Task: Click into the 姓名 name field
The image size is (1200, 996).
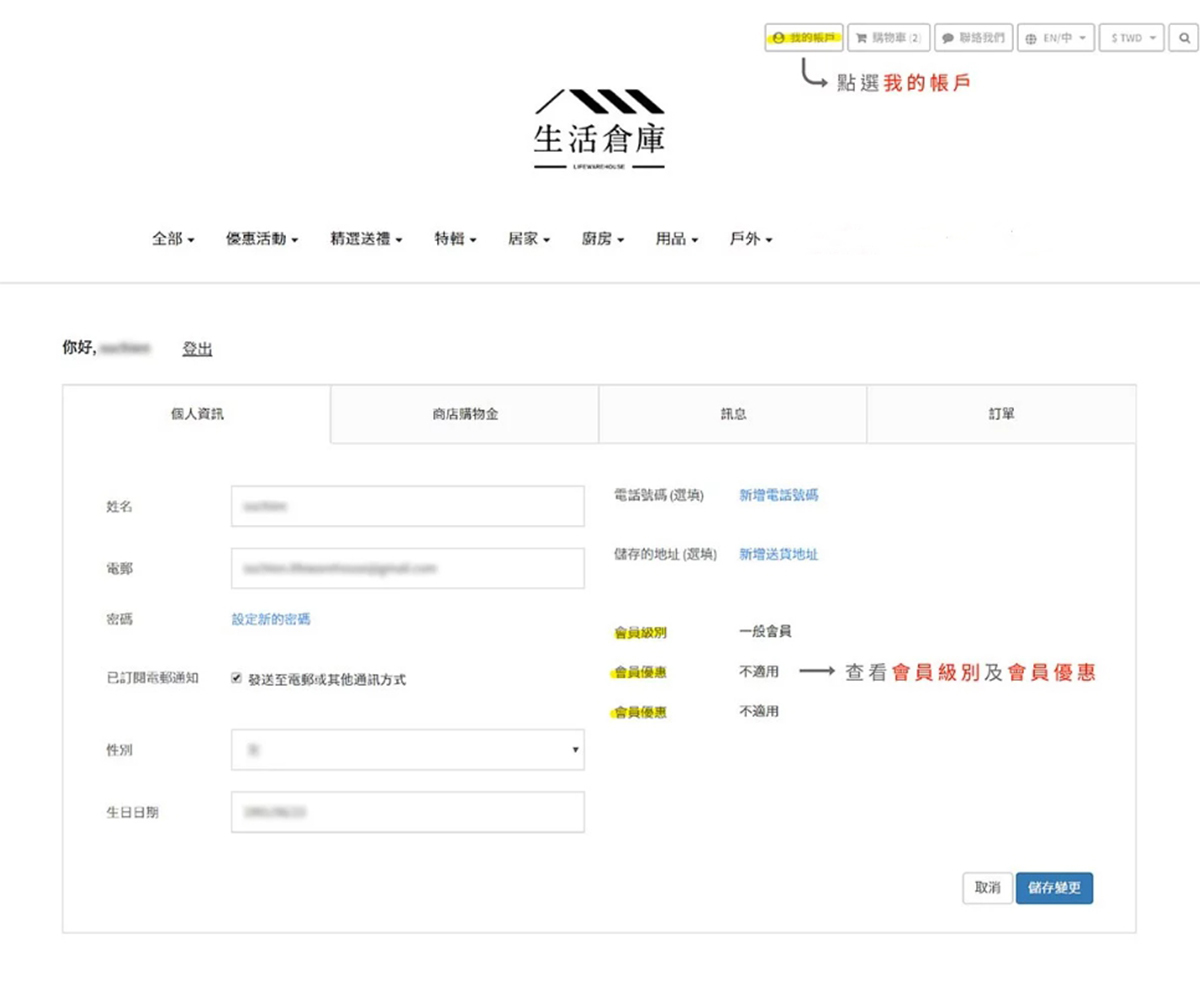Action: [x=407, y=507]
